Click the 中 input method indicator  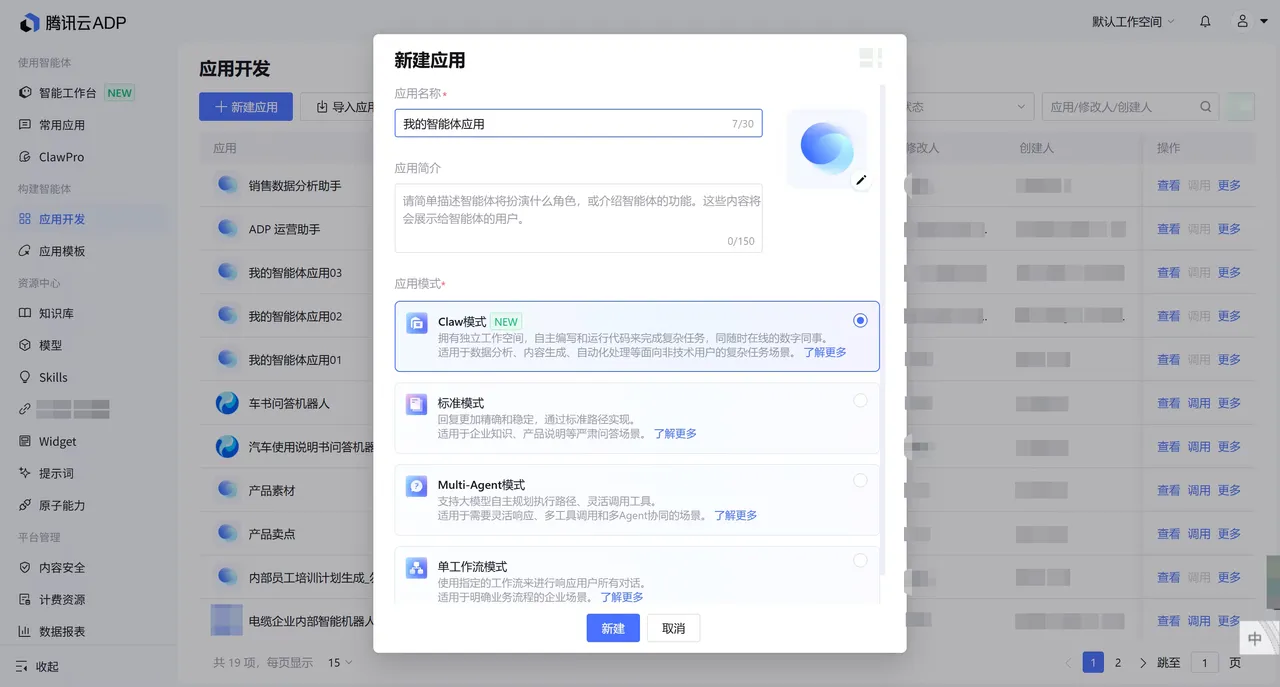tap(1255, 639)
